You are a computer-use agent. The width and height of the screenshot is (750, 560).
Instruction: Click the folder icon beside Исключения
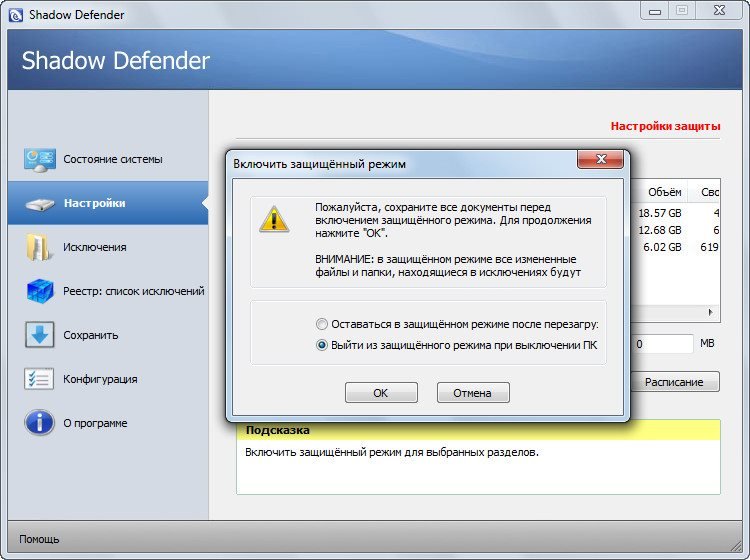[38, 247]
